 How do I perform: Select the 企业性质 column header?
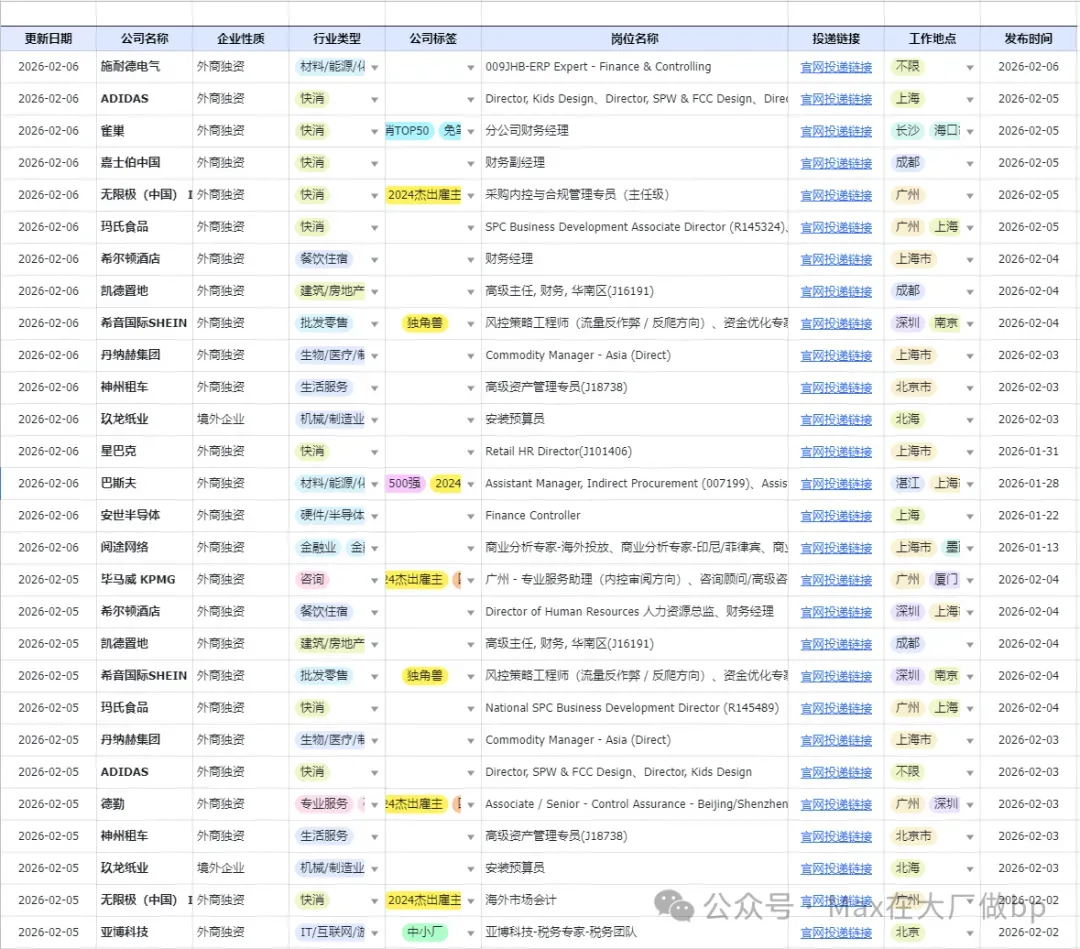pyautogui.click(x=241, y=39)
